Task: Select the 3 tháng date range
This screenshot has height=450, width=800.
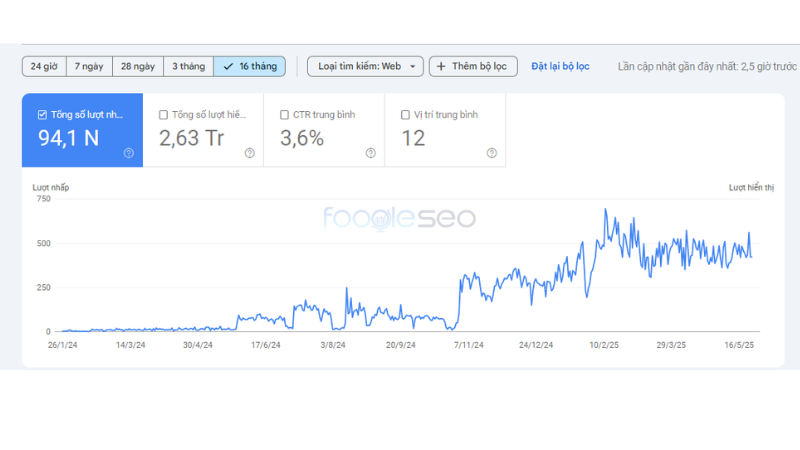Action: coord(188,66)
